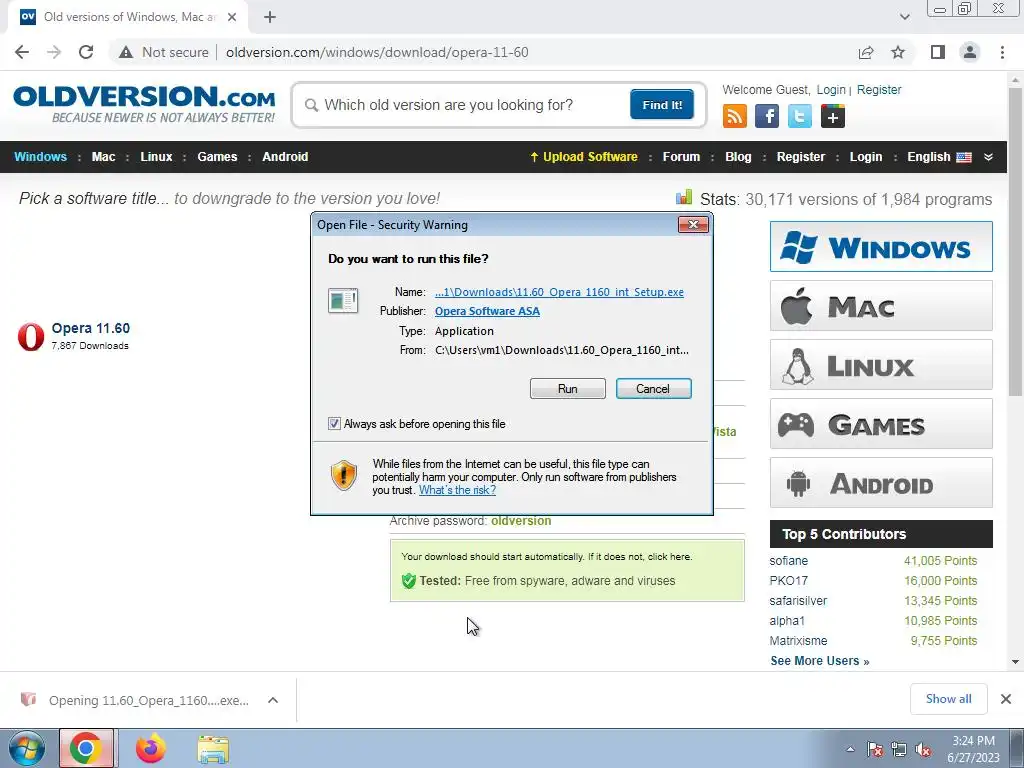Click the stats bar chart icon
This screenshot has width=1024, height=768.
click(684, 197)
